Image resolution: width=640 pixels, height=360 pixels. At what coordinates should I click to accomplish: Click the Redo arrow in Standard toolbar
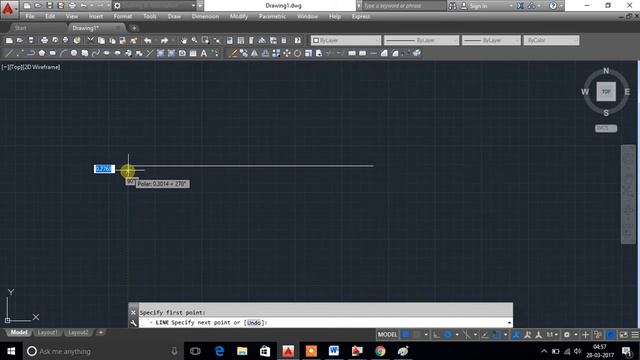tap(164, 40)
